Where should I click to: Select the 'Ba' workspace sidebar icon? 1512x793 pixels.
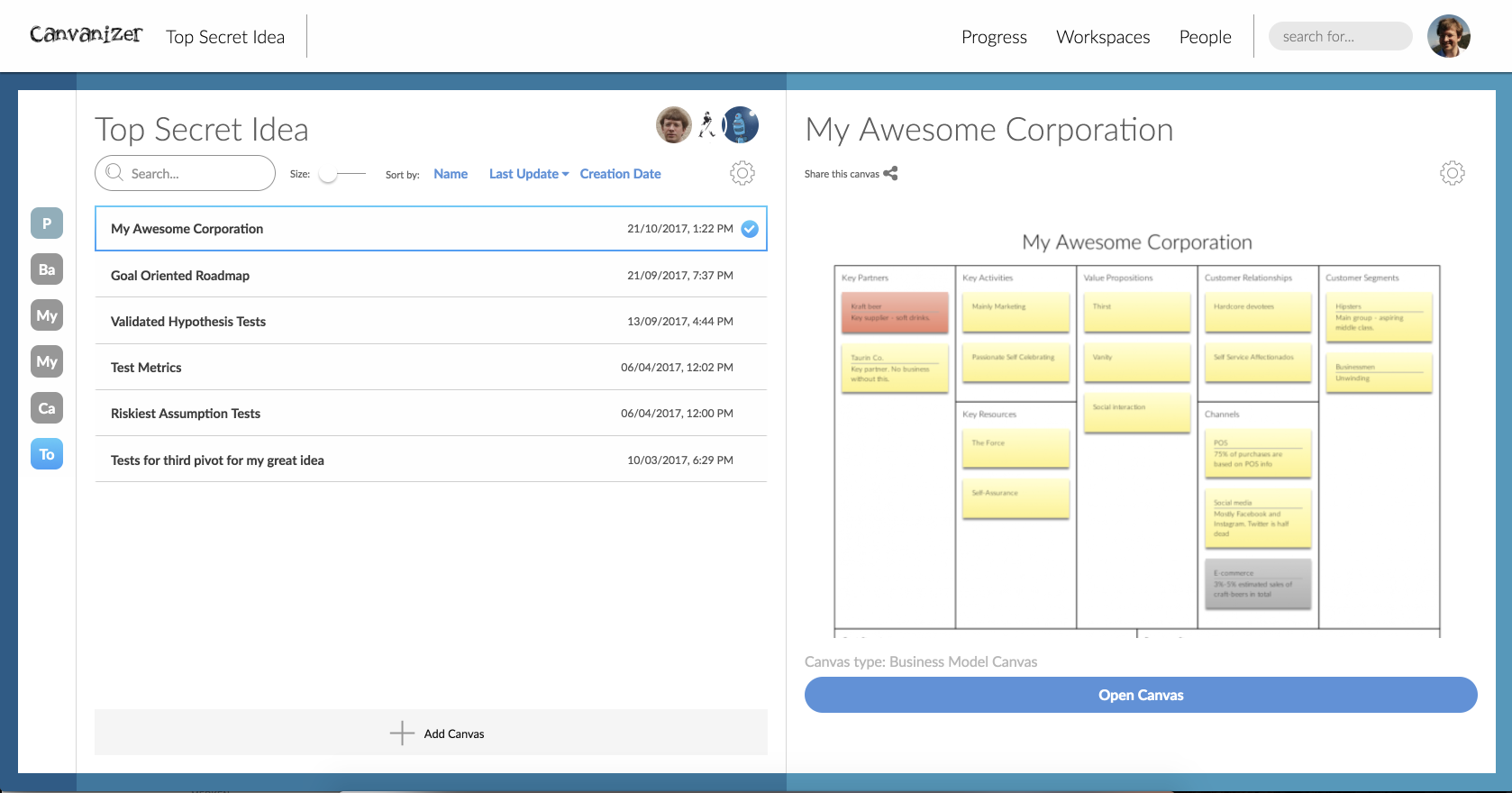[47, 269]
